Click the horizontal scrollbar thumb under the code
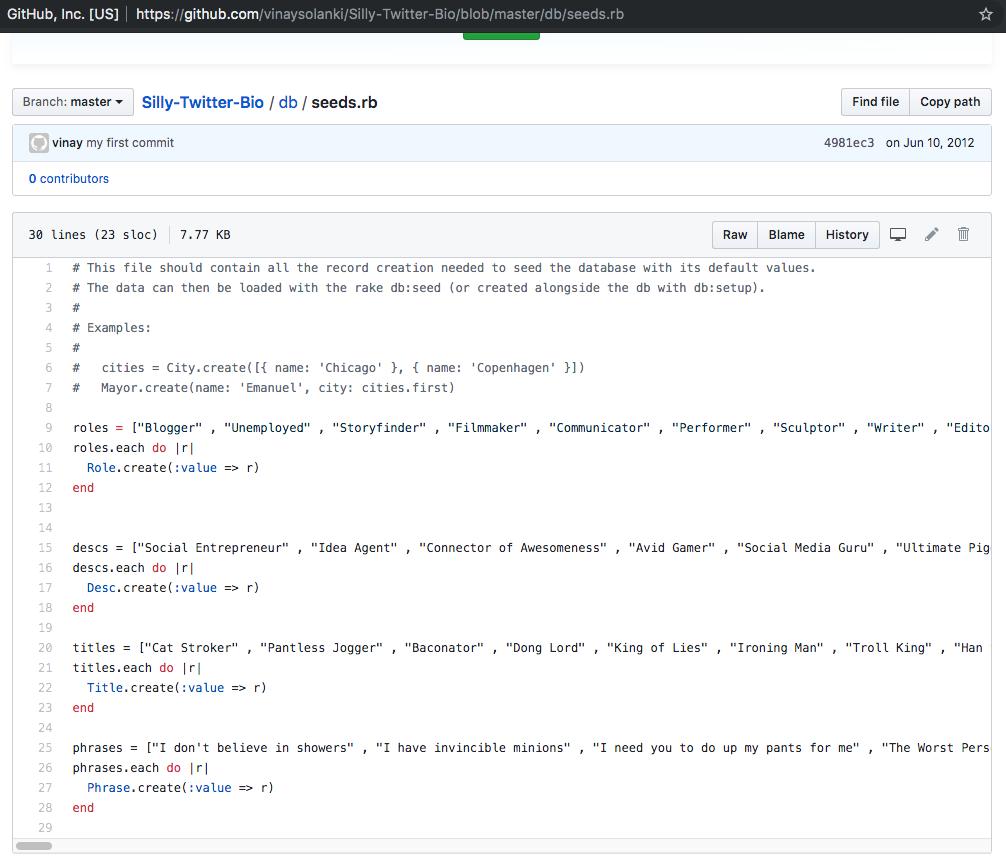Screen dimensions: 1006x864 34,846
